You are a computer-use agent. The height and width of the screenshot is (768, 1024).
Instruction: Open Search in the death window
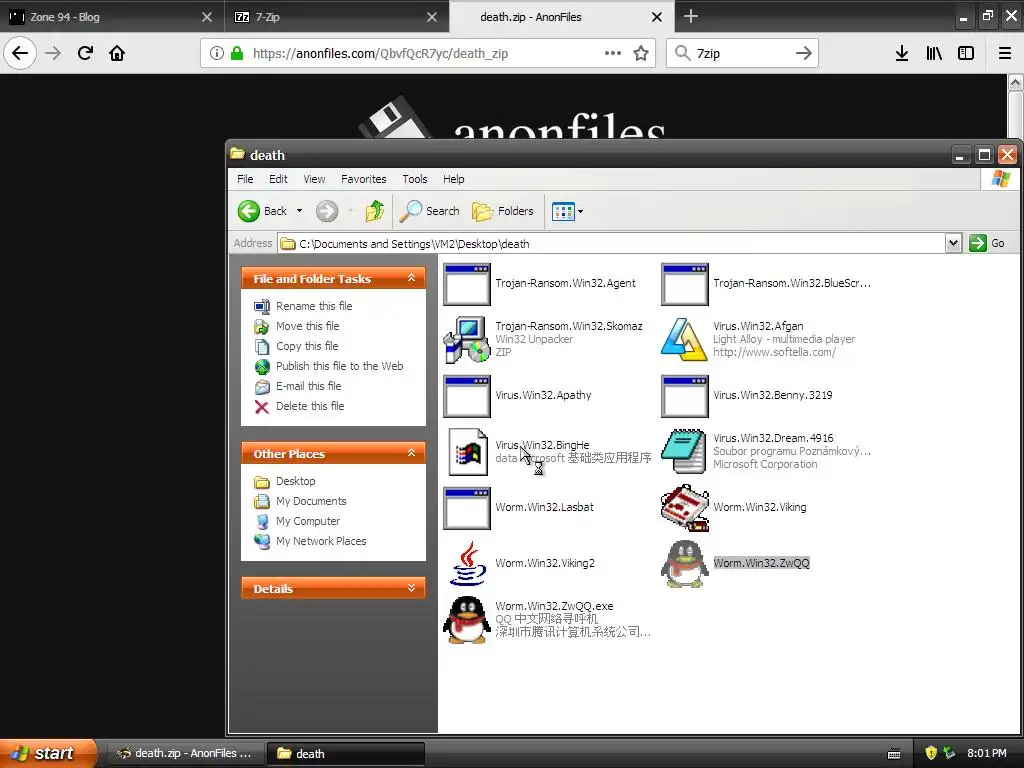coord(430,211)
